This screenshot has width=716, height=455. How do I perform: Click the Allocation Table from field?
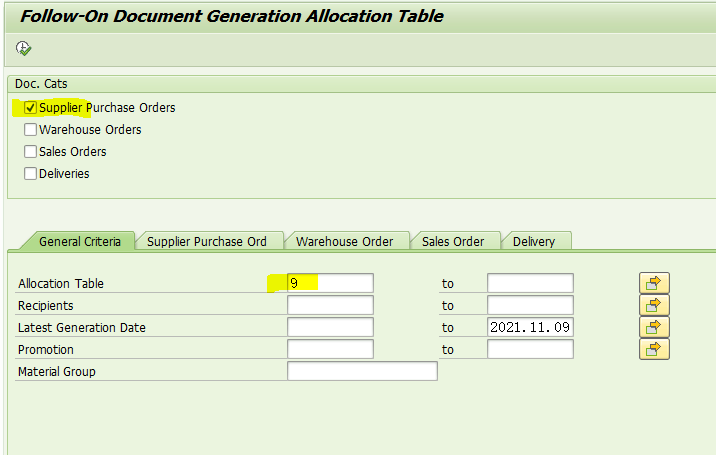point(330,283)
